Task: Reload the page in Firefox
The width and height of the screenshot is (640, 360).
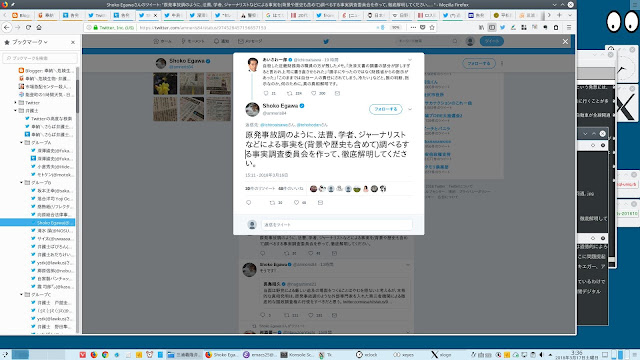Action: 28,27
